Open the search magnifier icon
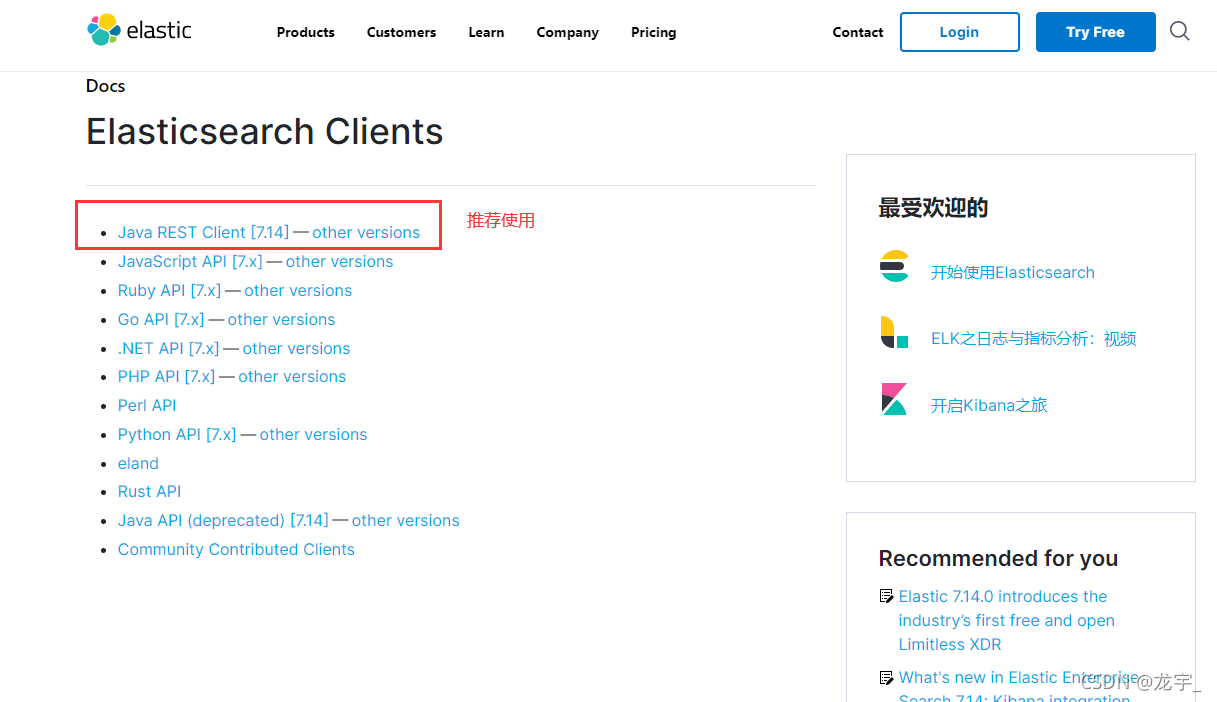 1180,32
